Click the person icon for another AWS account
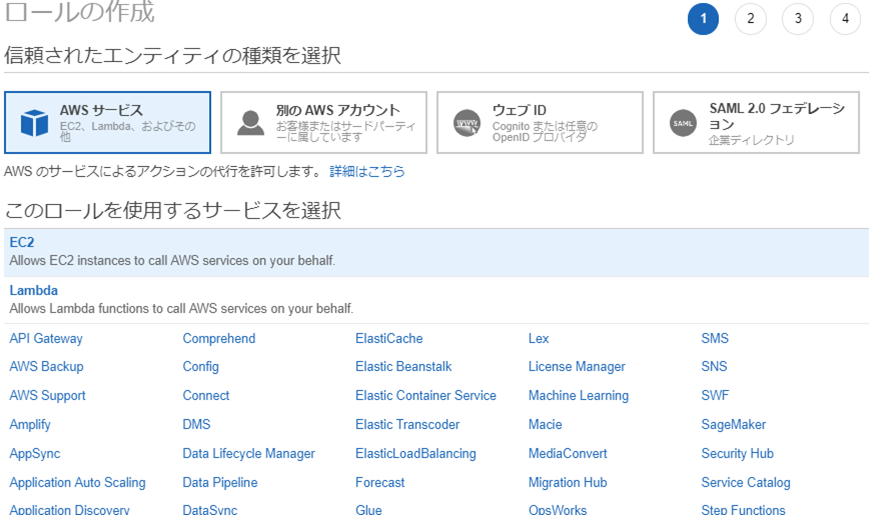 pyautogui.click(x=250, y=122)
